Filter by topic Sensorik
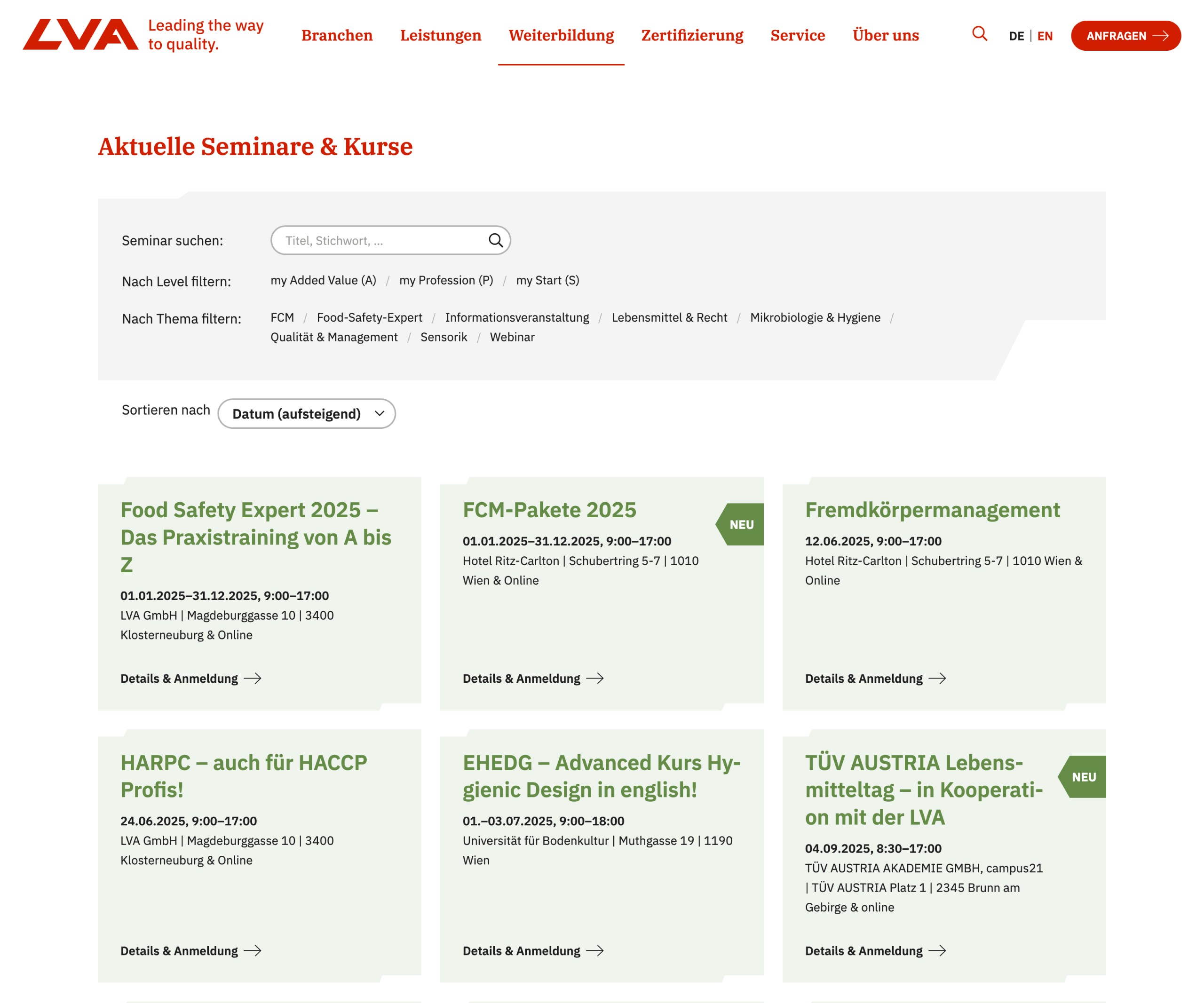Screen dimensions: 1204x1003 point(443,337)
